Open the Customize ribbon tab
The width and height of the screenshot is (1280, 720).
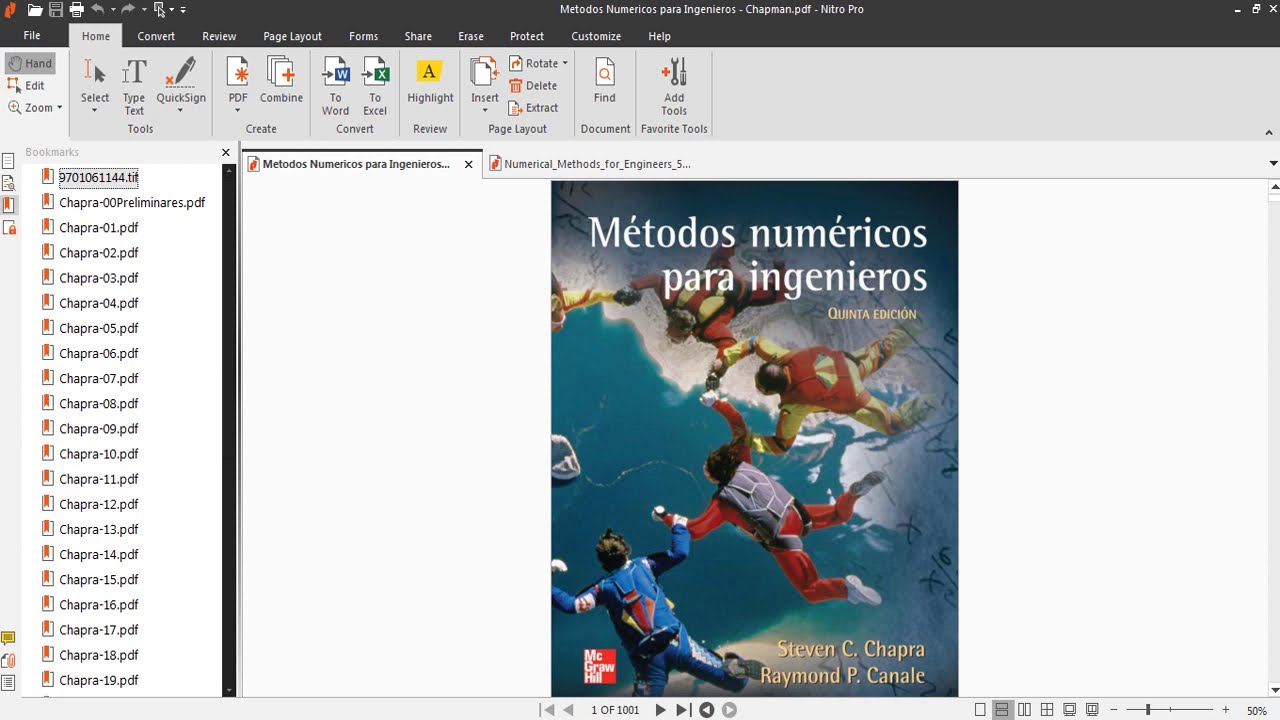596,36
